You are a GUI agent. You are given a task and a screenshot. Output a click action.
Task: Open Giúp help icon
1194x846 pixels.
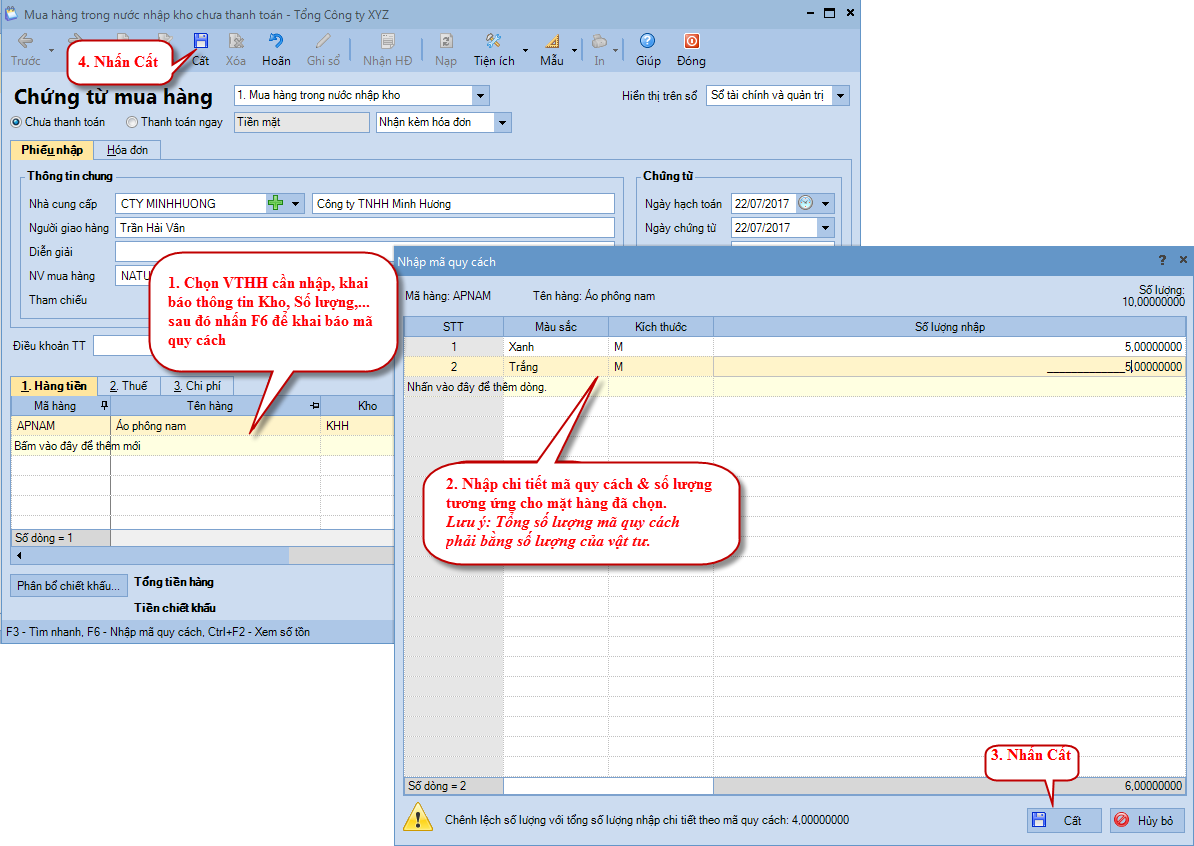[647, 42]
